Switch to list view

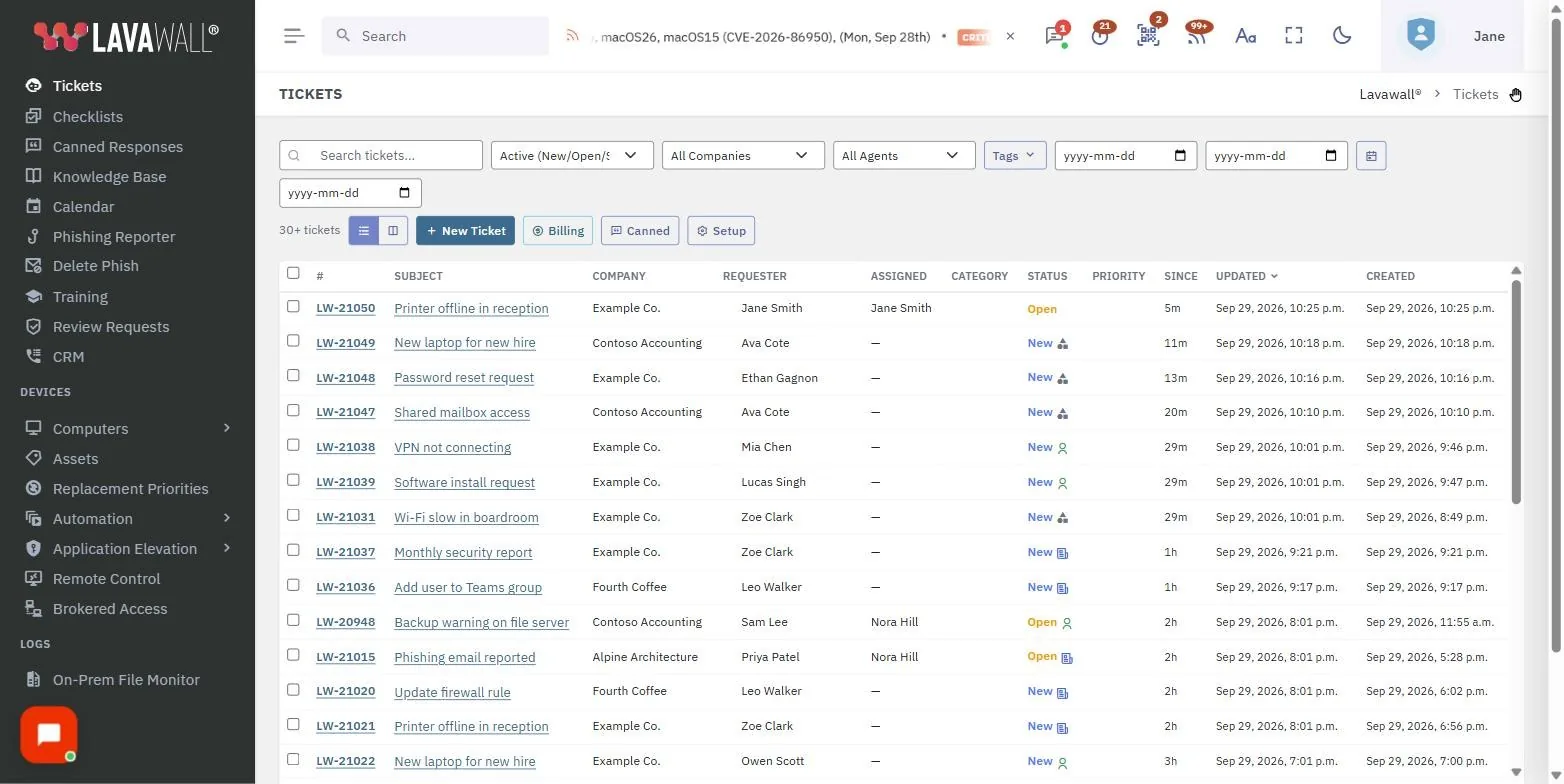[x=364, y=231]
